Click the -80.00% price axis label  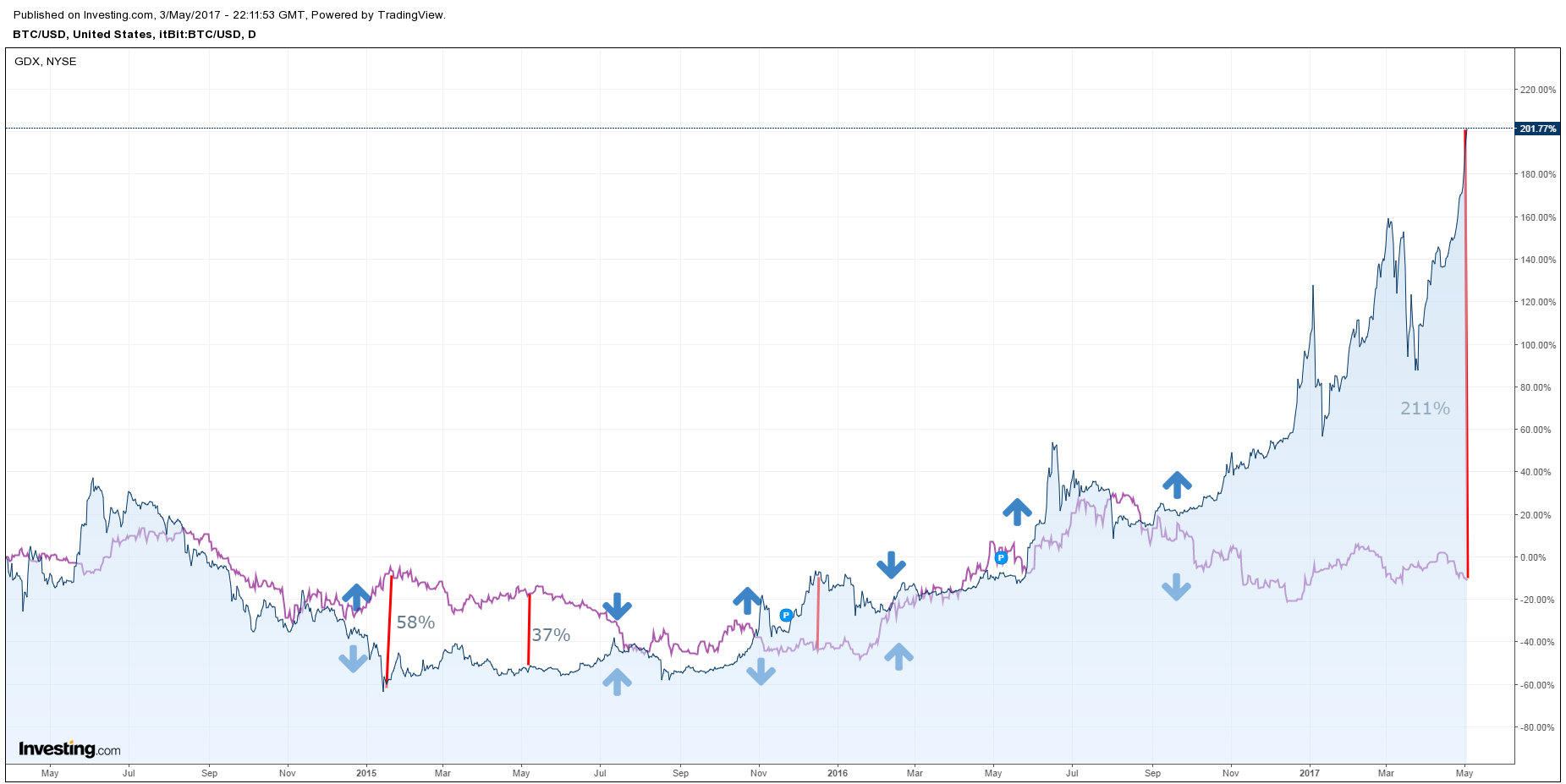click(1536, 727)
